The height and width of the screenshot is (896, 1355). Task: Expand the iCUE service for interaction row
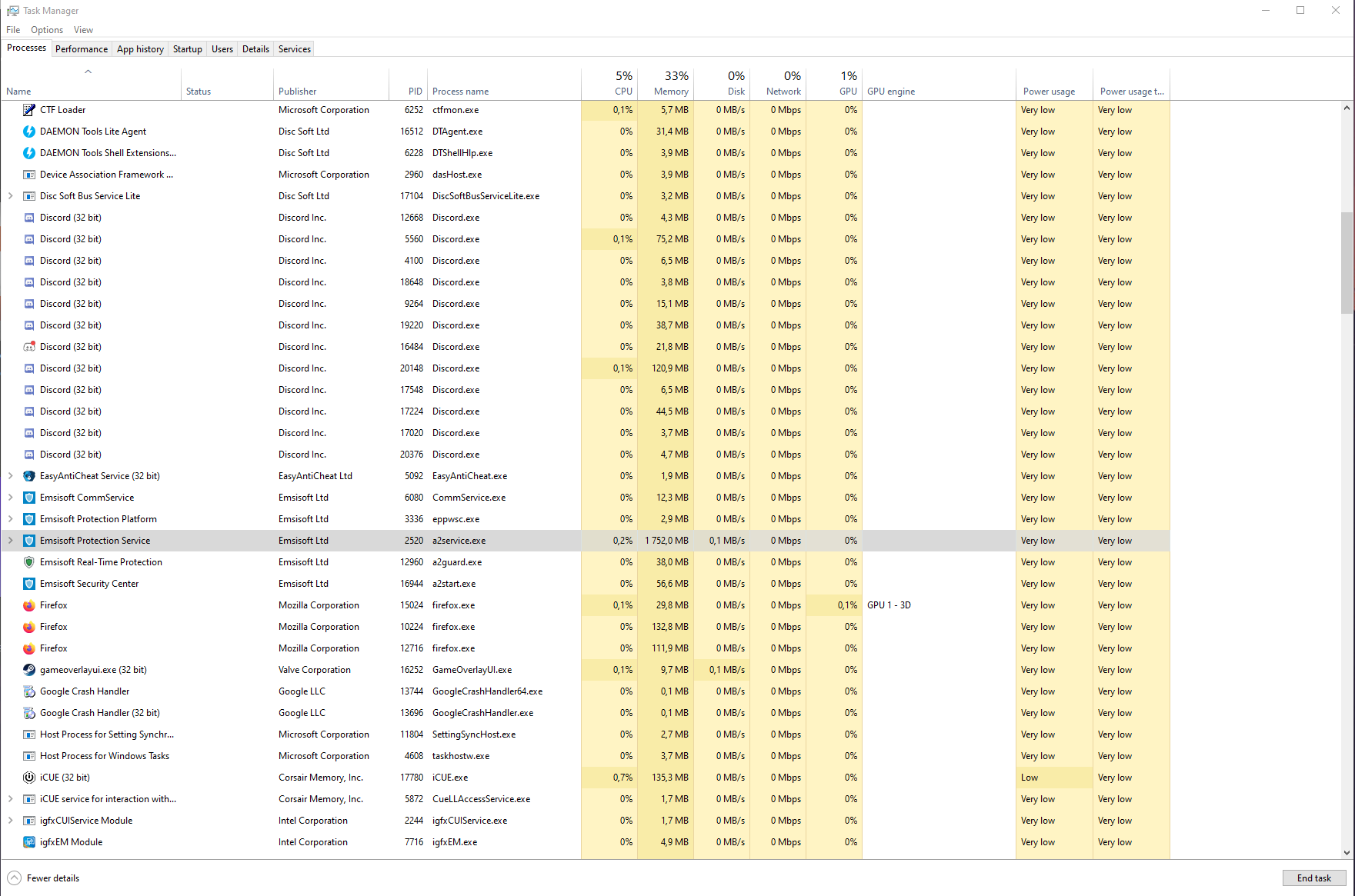[x=11, y=799]
